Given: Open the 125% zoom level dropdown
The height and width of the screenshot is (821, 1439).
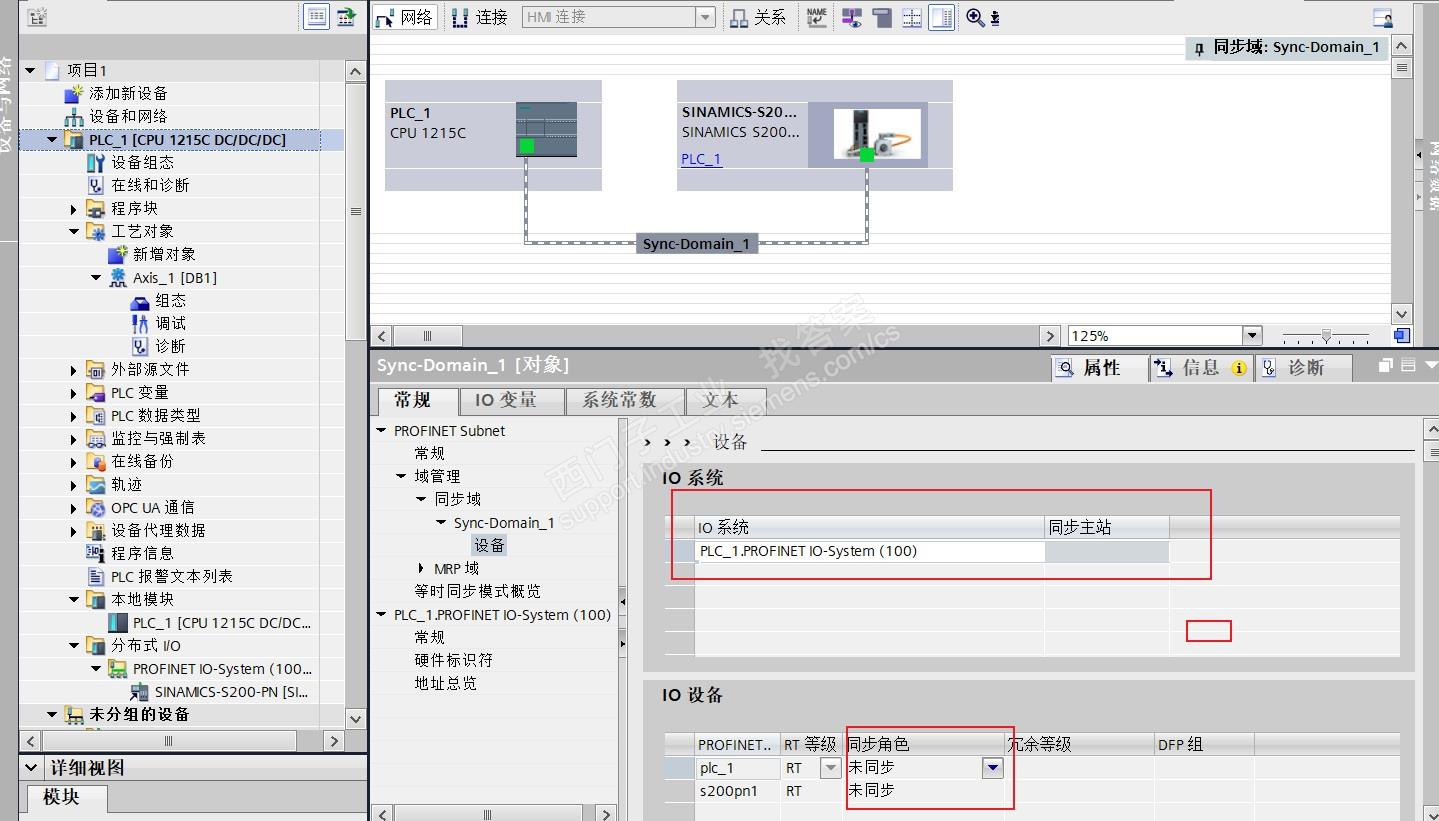Looking at the screenshot, I should (x=1252, y=336).
